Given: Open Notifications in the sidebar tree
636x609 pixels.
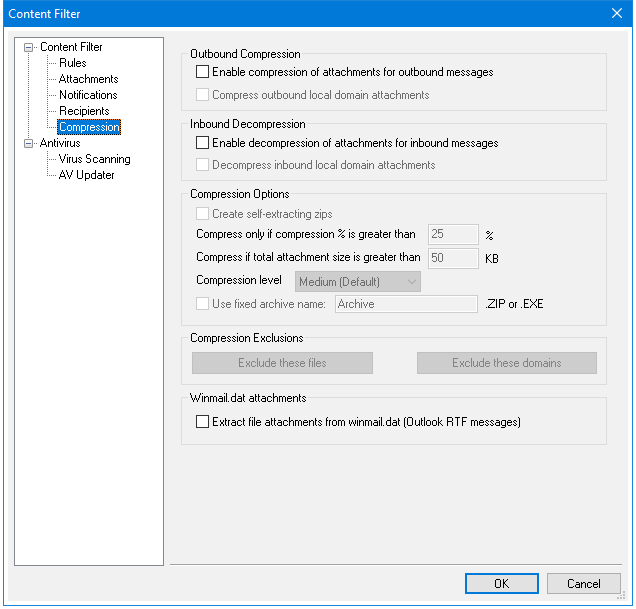Looking at the screenshot, I should pyautogui.click(x=88, y=95).
